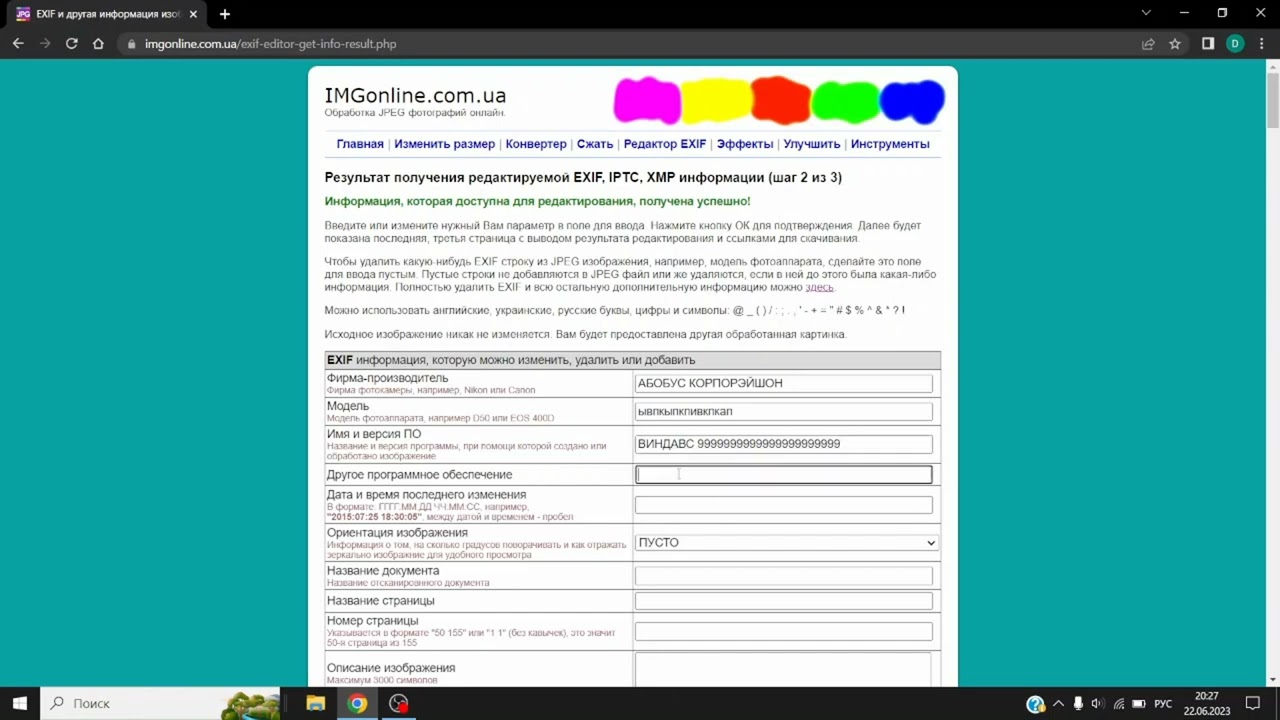The width and height of the screenshot is (1280, 720).
Task: Open Ориентация изображения dropdown ПУСТО
Action: tap(786, 543)
